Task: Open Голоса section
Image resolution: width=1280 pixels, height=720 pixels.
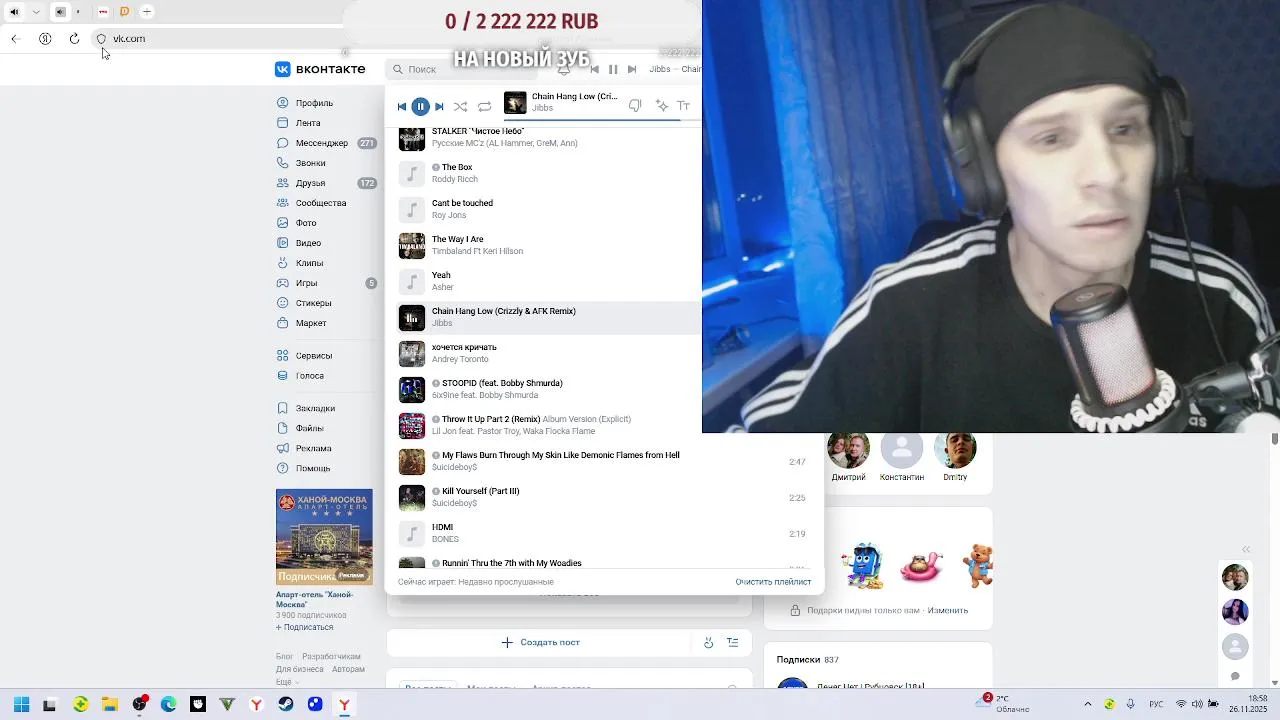Action: (309, 376)
